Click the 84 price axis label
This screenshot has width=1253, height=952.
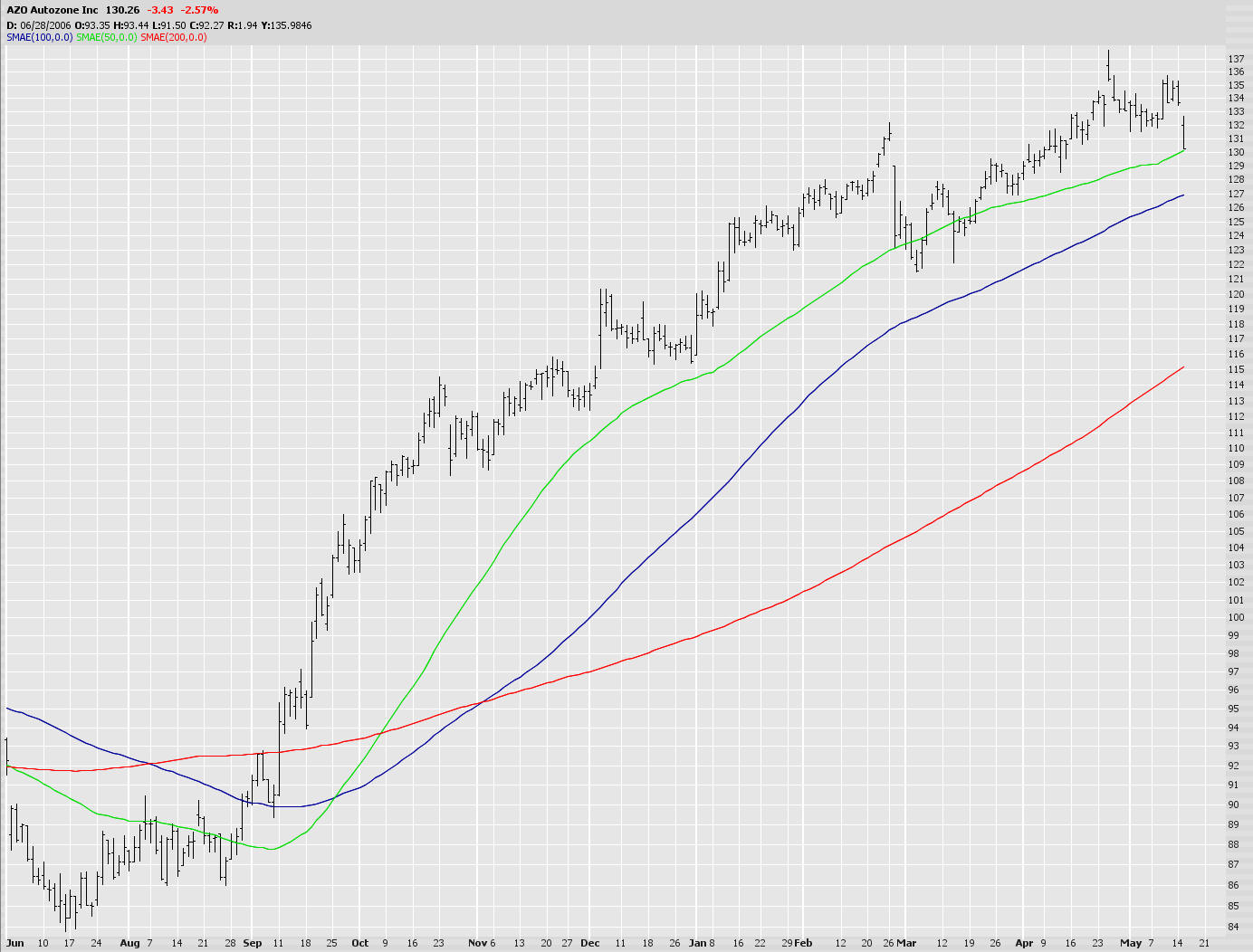tap(1233, 927)
